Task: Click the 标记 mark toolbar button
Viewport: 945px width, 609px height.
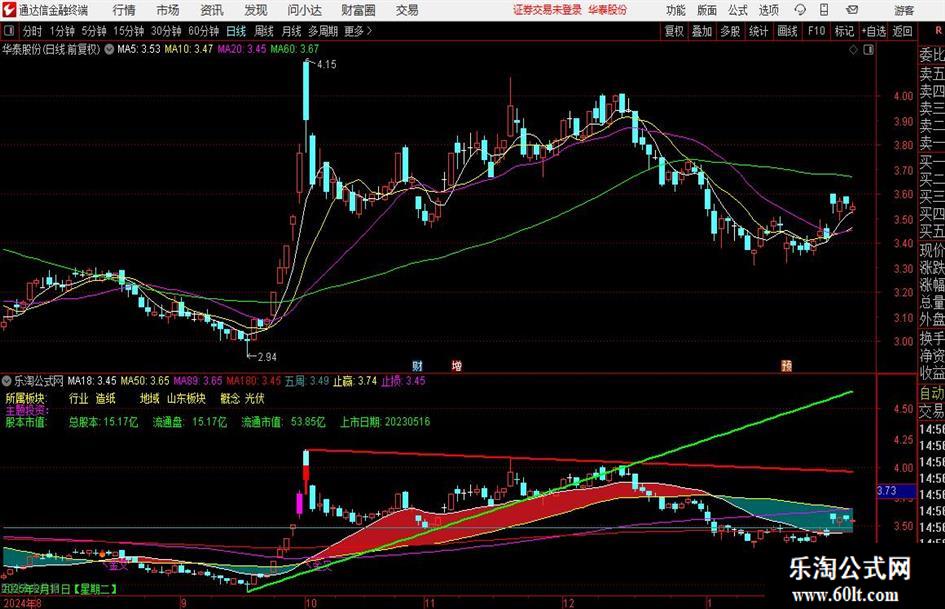Action: click(844, 31)
